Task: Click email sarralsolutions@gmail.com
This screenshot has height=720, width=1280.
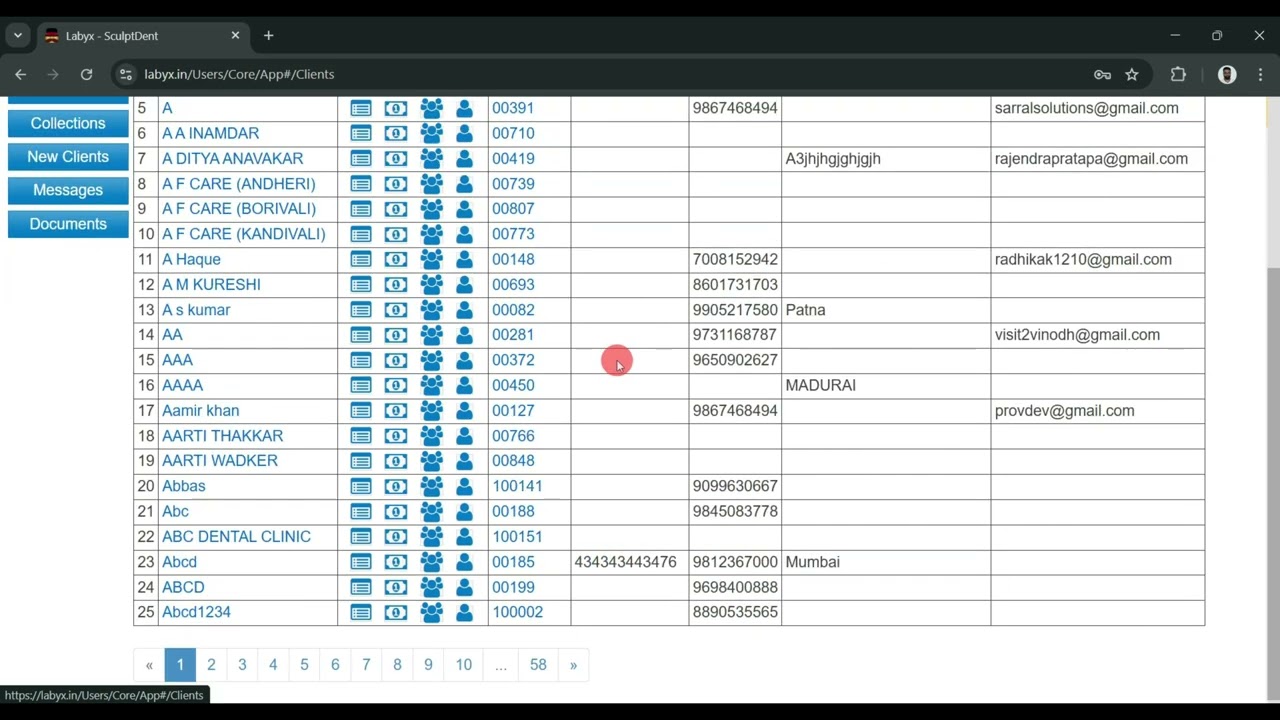Action: [x=1086, y=108]
